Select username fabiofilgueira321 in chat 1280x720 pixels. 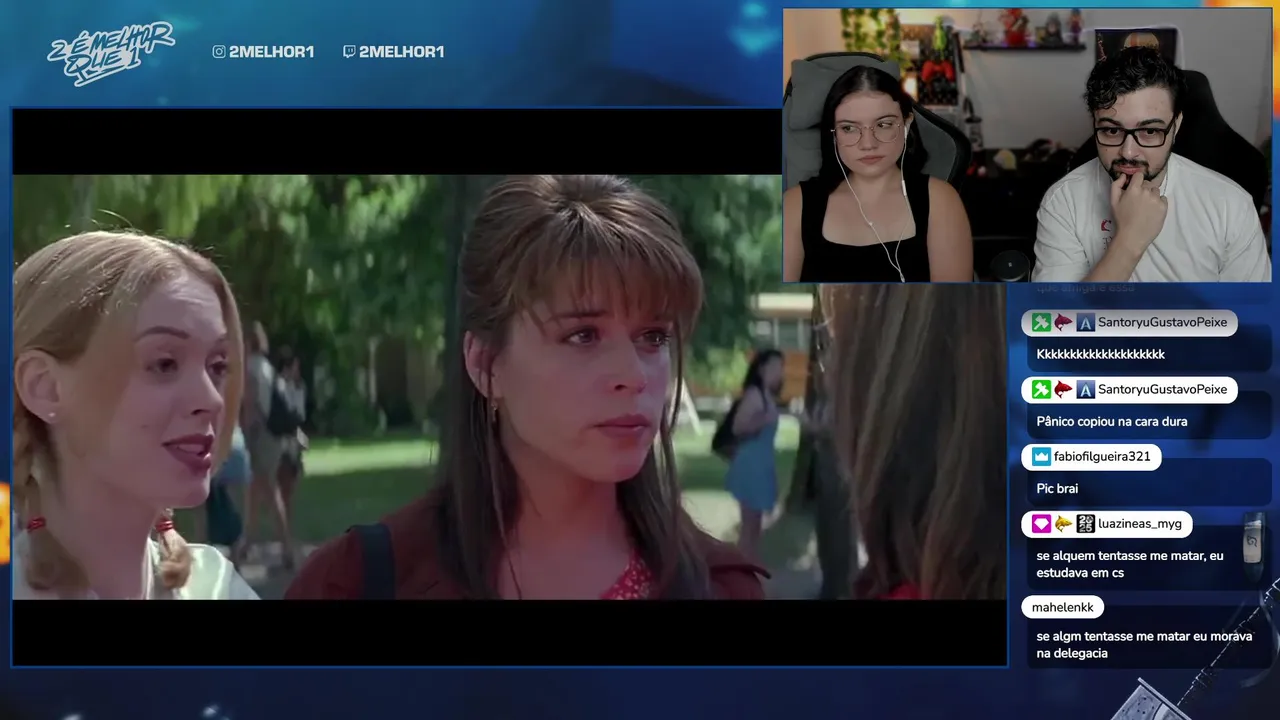coord(1102,456)
